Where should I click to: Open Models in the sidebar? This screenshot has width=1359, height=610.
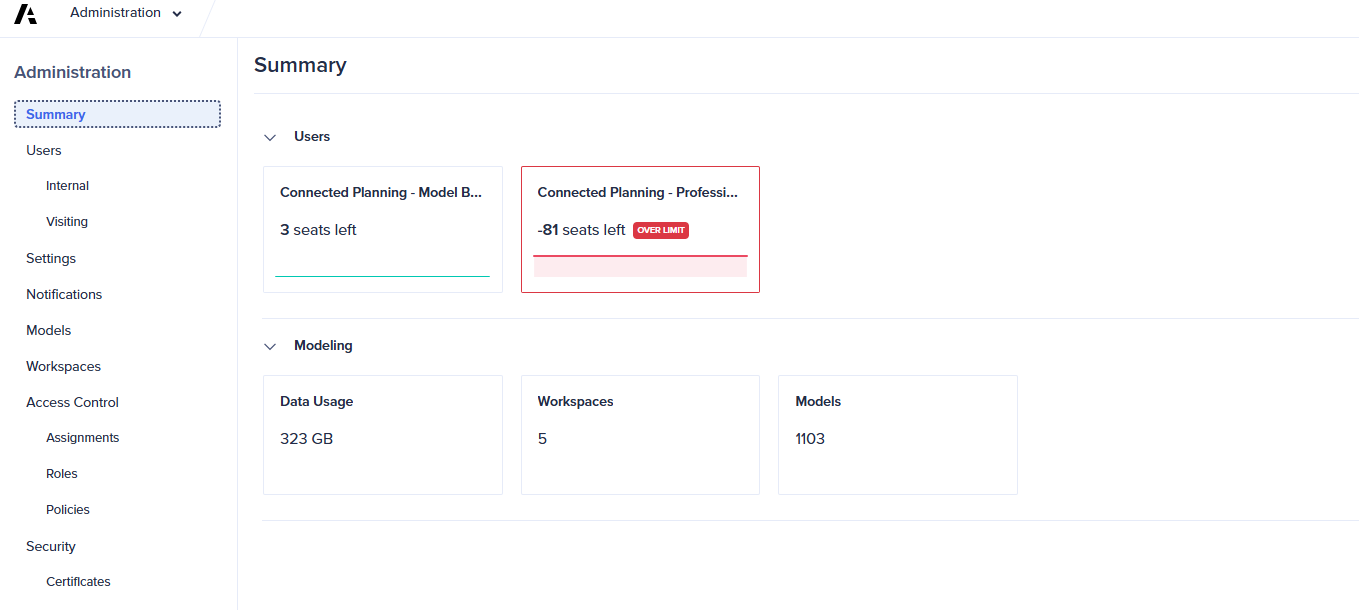click(49, 330)
